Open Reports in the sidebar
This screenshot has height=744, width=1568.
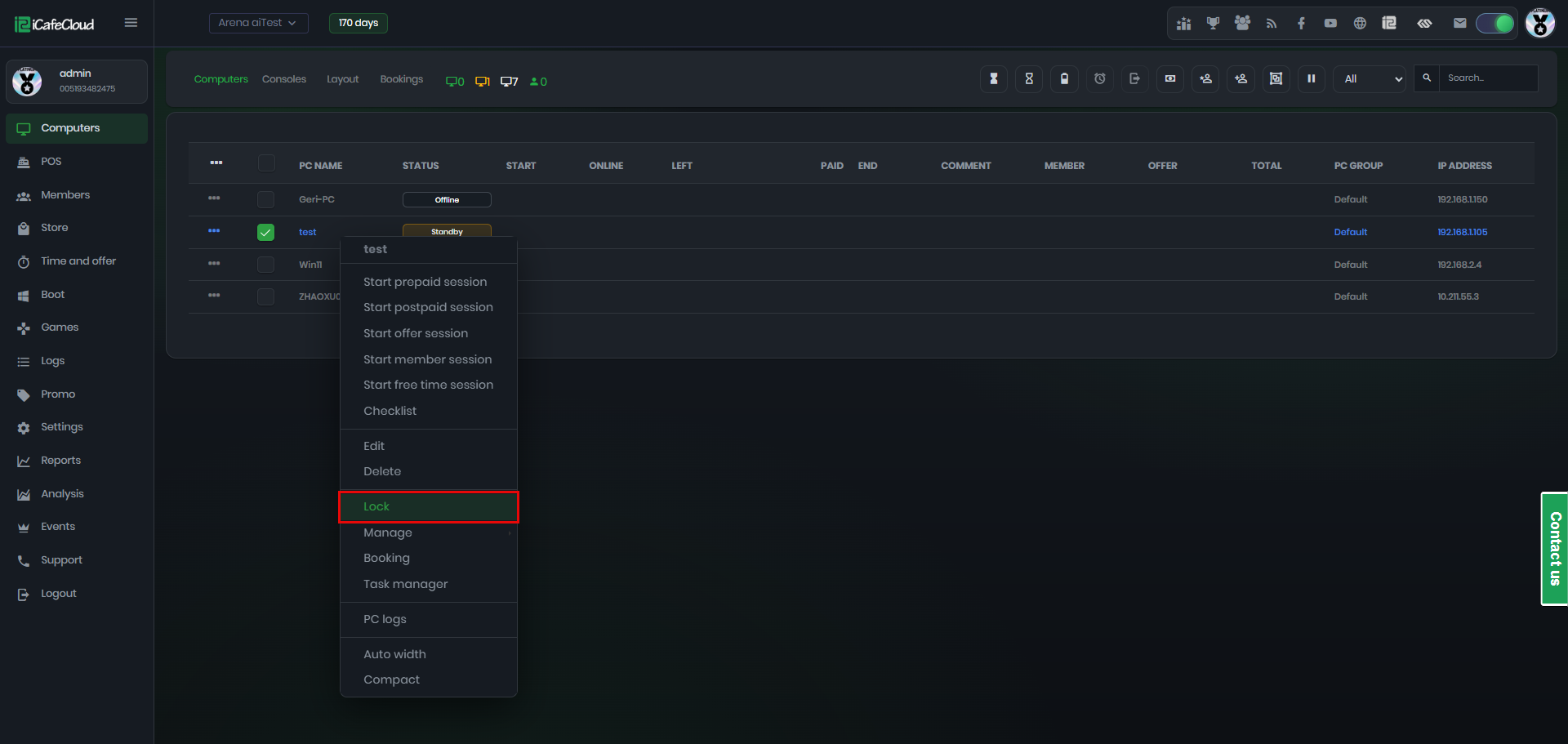(60, 461)
